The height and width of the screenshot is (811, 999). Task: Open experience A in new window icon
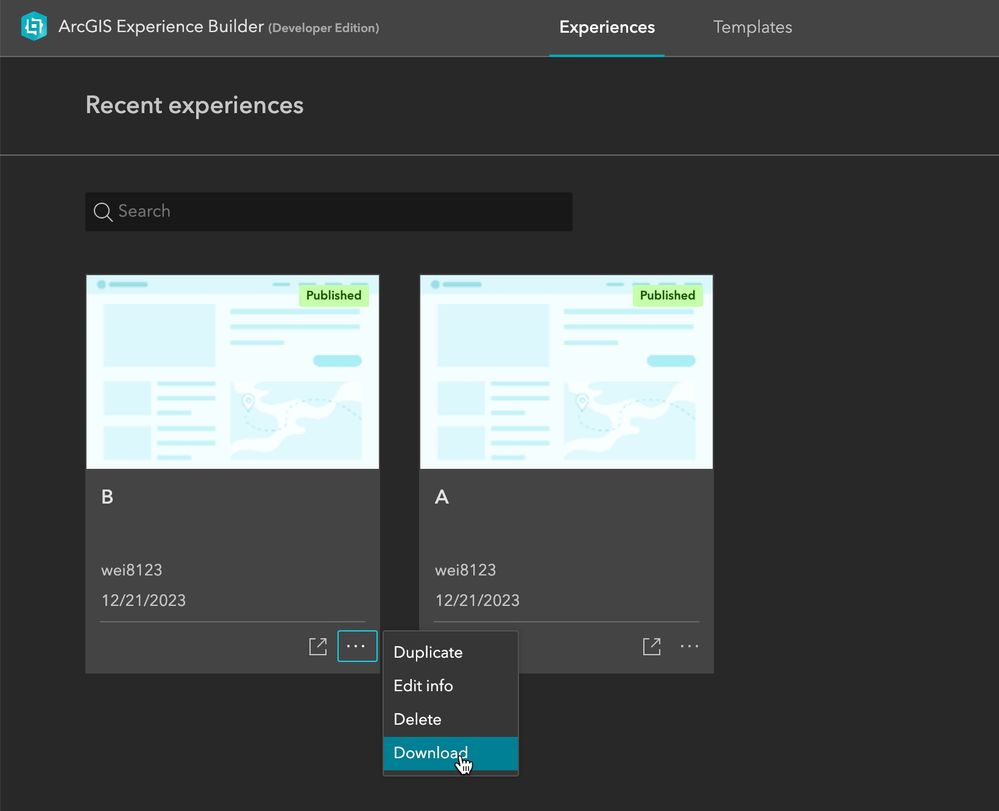point(652,647)
